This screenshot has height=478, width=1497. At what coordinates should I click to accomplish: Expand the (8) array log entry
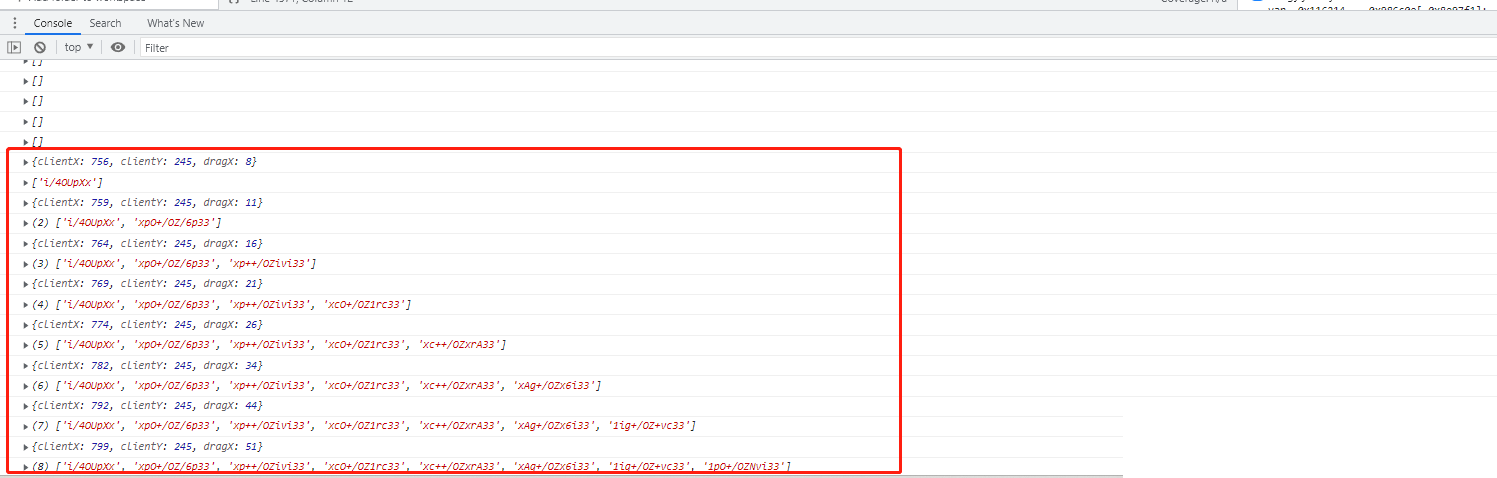[x=26, y=467]
